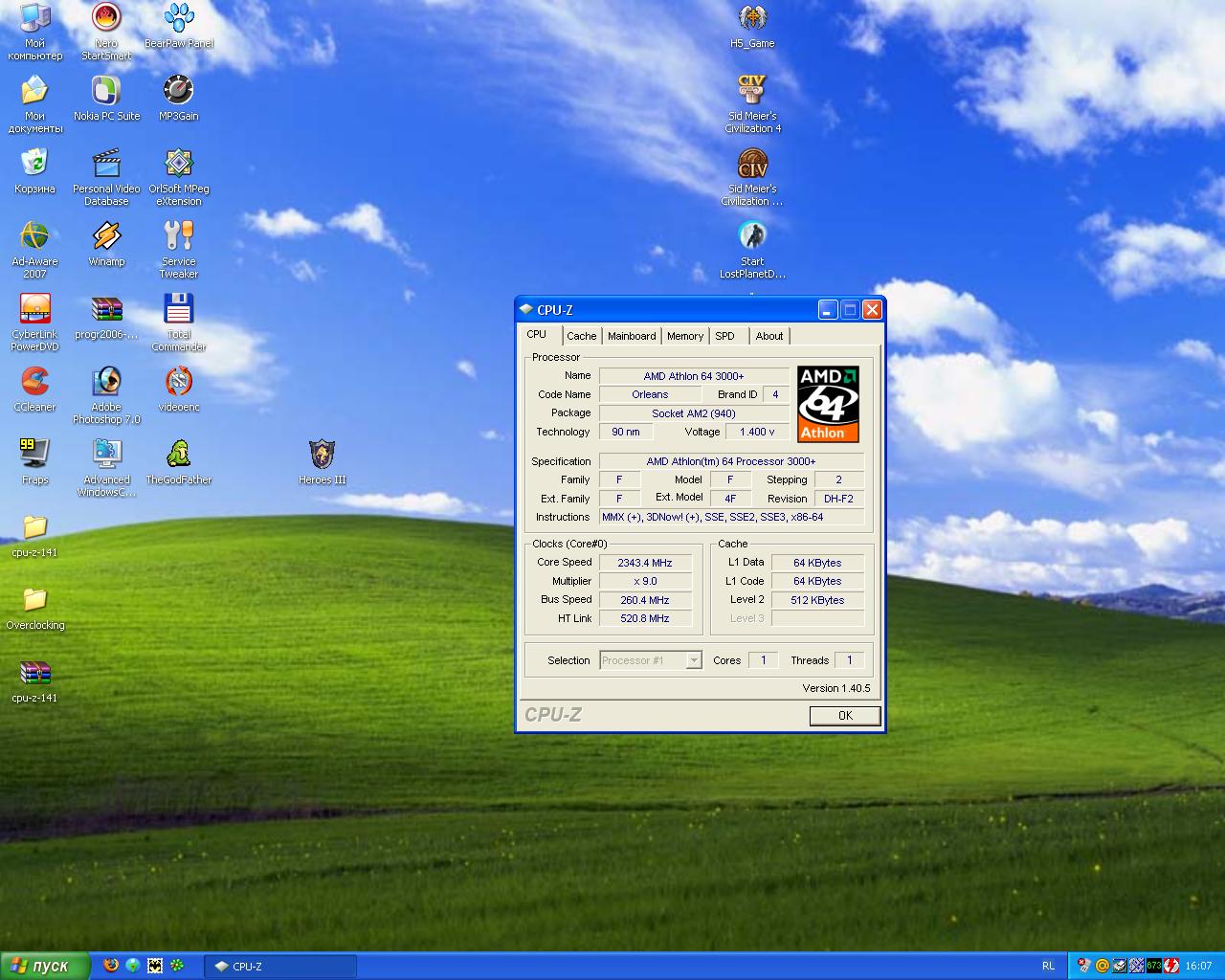Open Total Commander shortcut
1225x980 pixels.
(179, 322)
